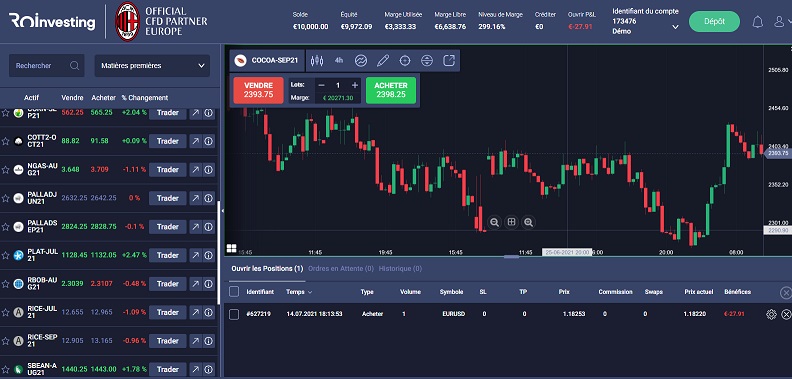Open COCOA-SEP21 symbol selector

point(267,61)
